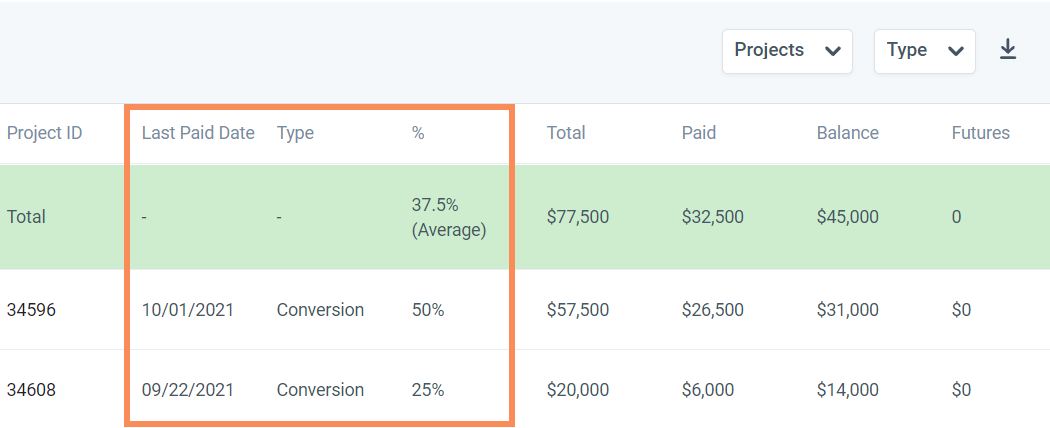Click the Paid column header
This screenshot has width=1050, height=428.
coord(699,133)
